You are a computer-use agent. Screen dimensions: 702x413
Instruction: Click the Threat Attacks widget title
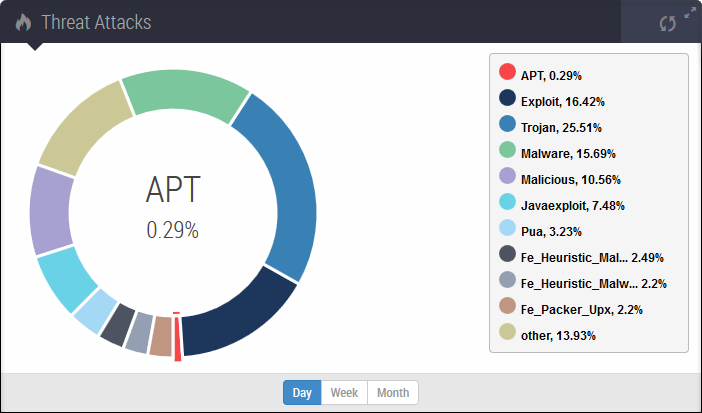pos(96,22)
